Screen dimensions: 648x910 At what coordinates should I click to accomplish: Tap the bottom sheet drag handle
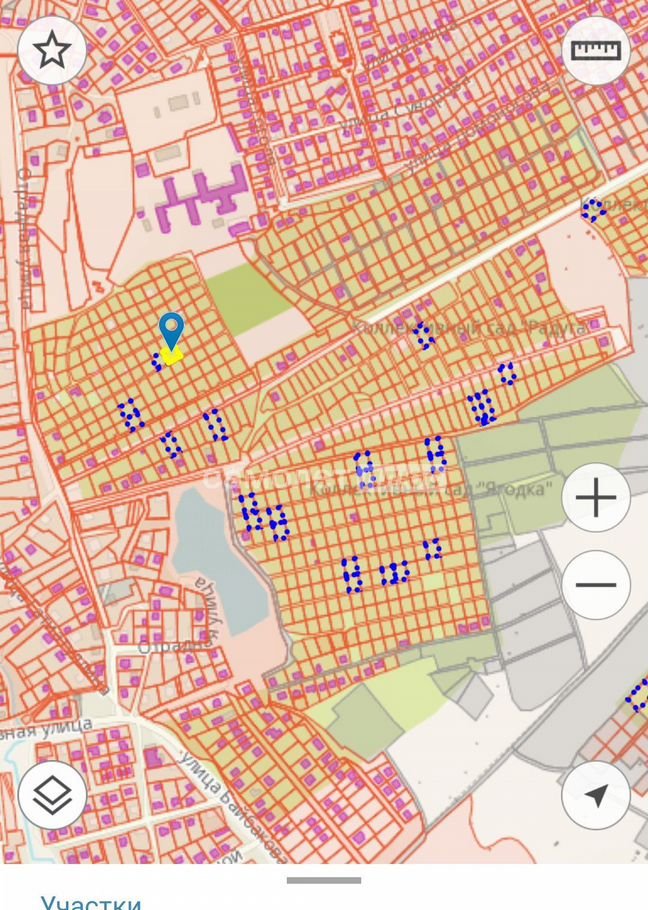coord(324,881)
